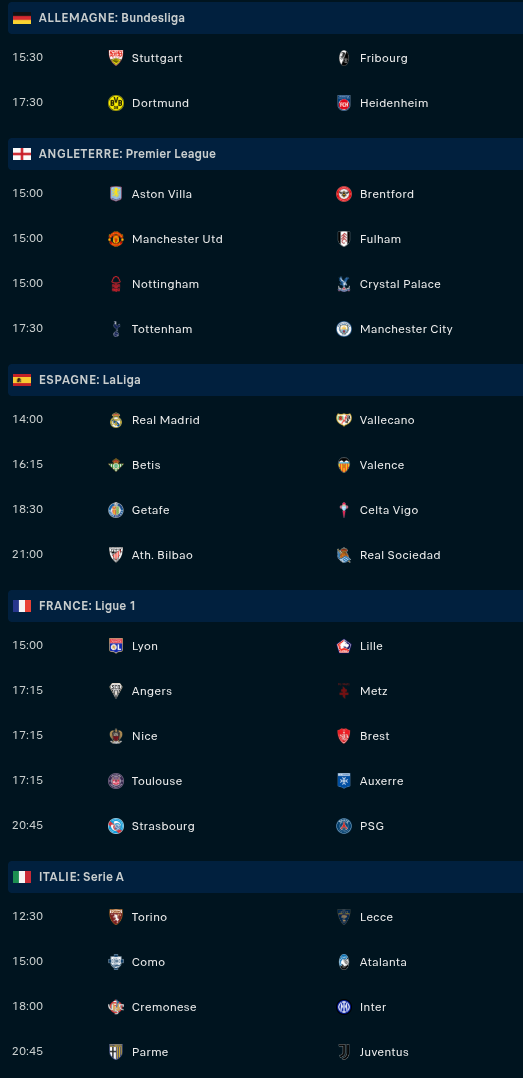Open ALLEMAGNE: Bundesliga league header
523x1078 pixels.
point(265,18)
